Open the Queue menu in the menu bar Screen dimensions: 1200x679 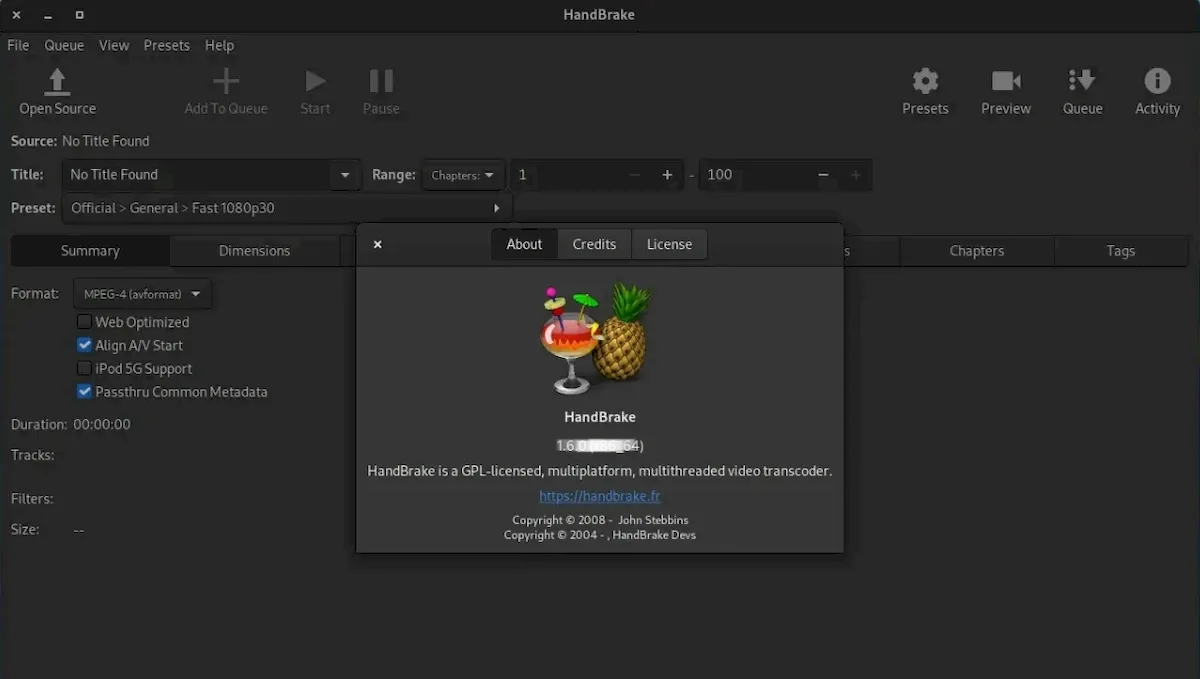click(64, 45)
